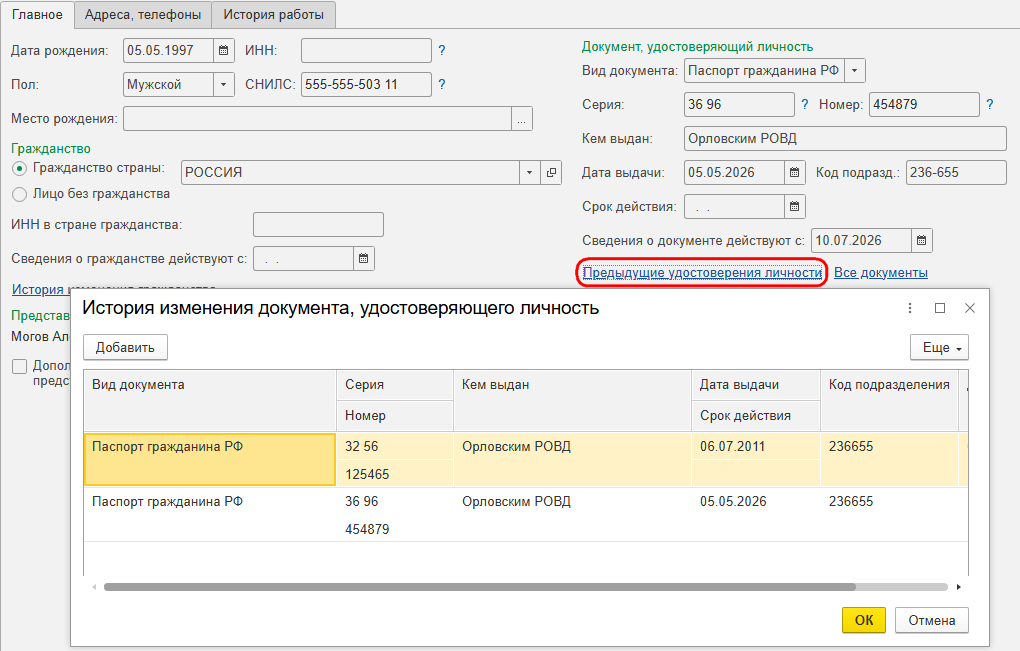Click the scrollbar's right arrow in the dialog
1020x651 pixels.
tap(958, 587)
